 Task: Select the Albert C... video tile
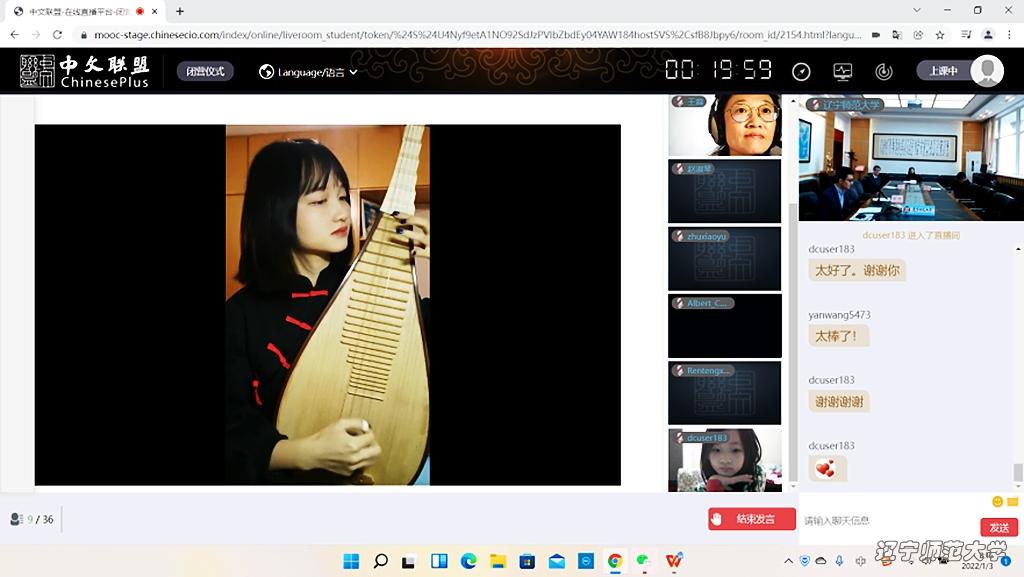724,326
